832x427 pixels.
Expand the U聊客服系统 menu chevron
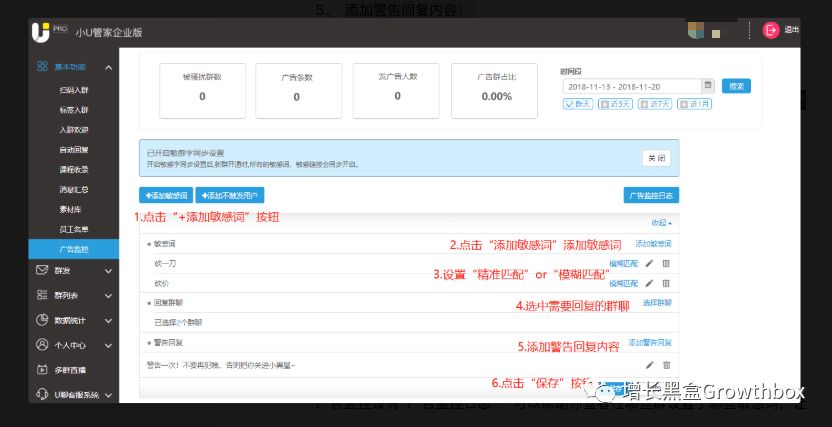(x=108, y=395)
